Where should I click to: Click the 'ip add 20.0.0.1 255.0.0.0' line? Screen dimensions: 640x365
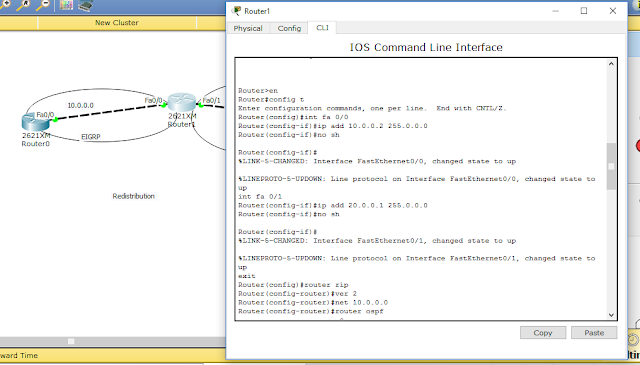(333, 205)
